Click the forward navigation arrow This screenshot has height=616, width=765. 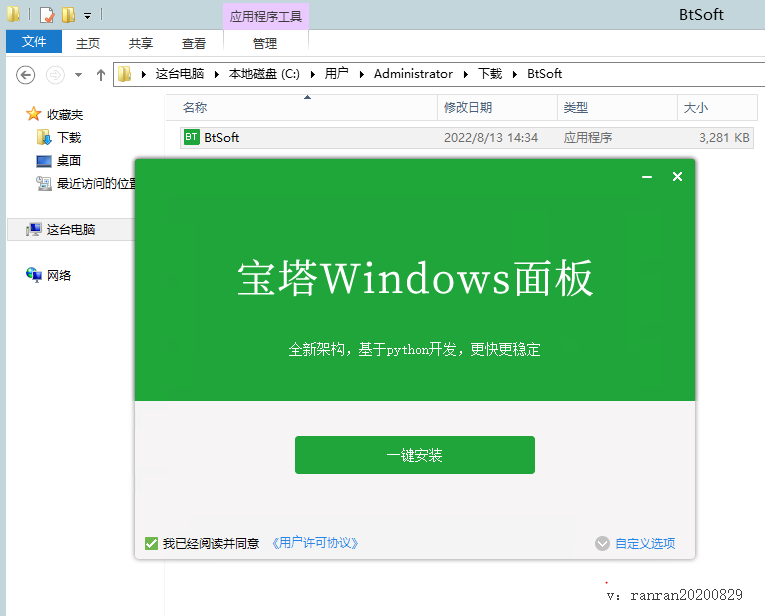55,75
